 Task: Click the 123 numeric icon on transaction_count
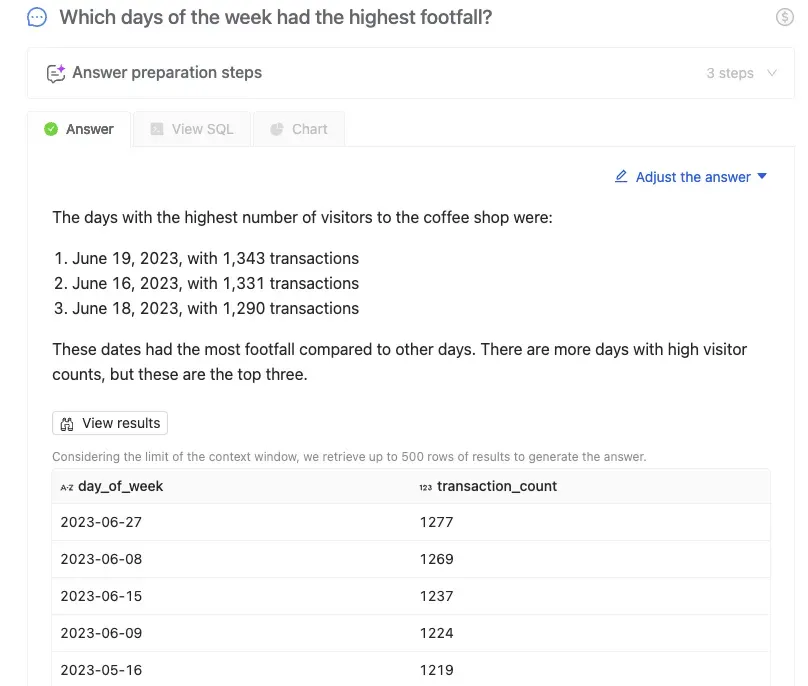pyautogui.click(x=426, y=487)
